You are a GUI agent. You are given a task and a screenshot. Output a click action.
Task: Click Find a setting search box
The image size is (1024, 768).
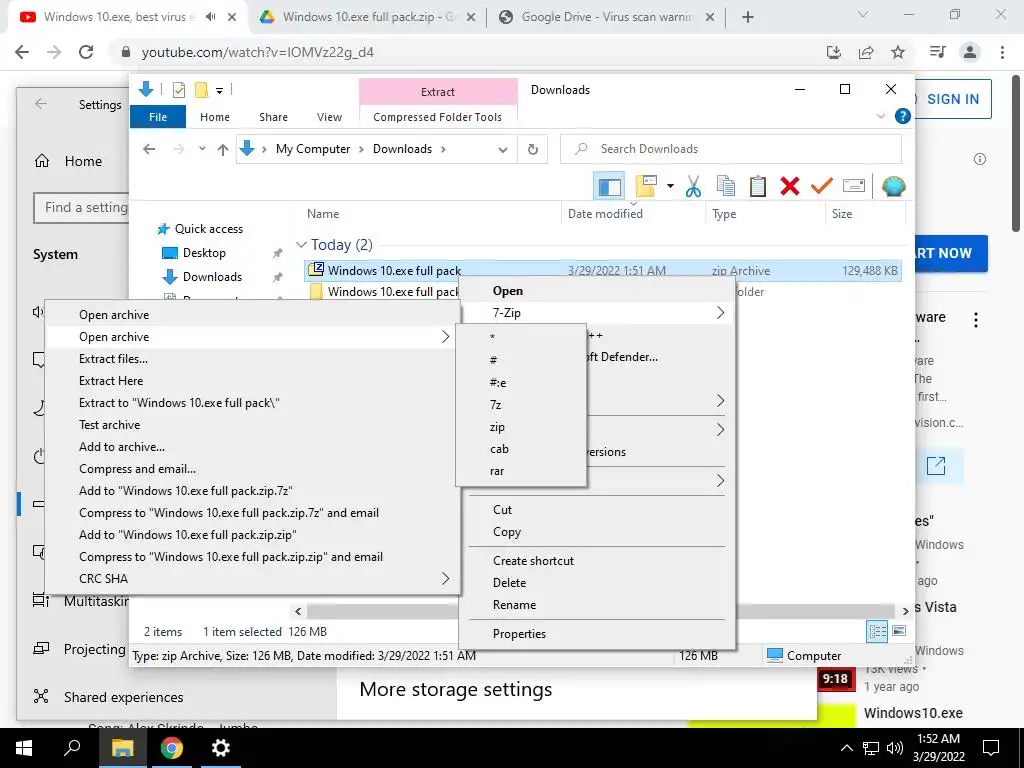[x=81, y=208]
